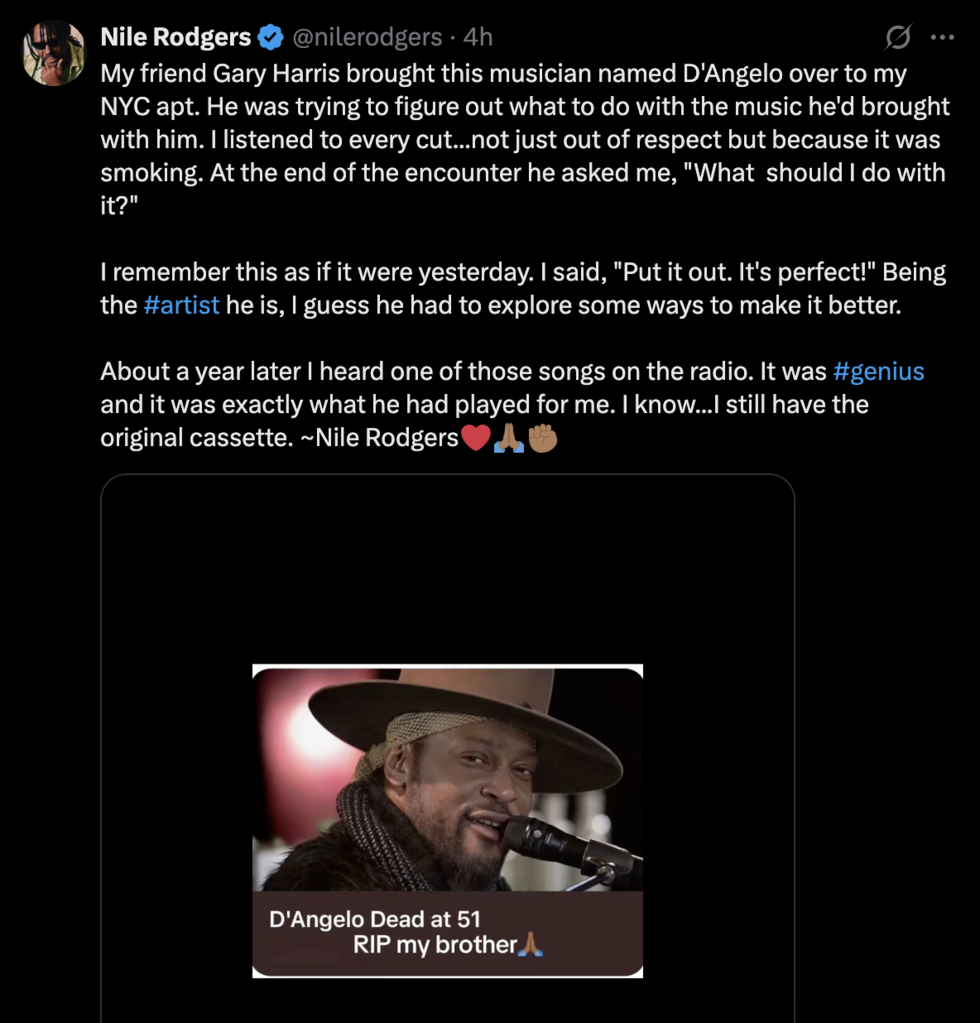The width and height of the screenshot is (980, 1023).
Task: Open the Grok explain icon on the post
Action: tap(898, 38)
